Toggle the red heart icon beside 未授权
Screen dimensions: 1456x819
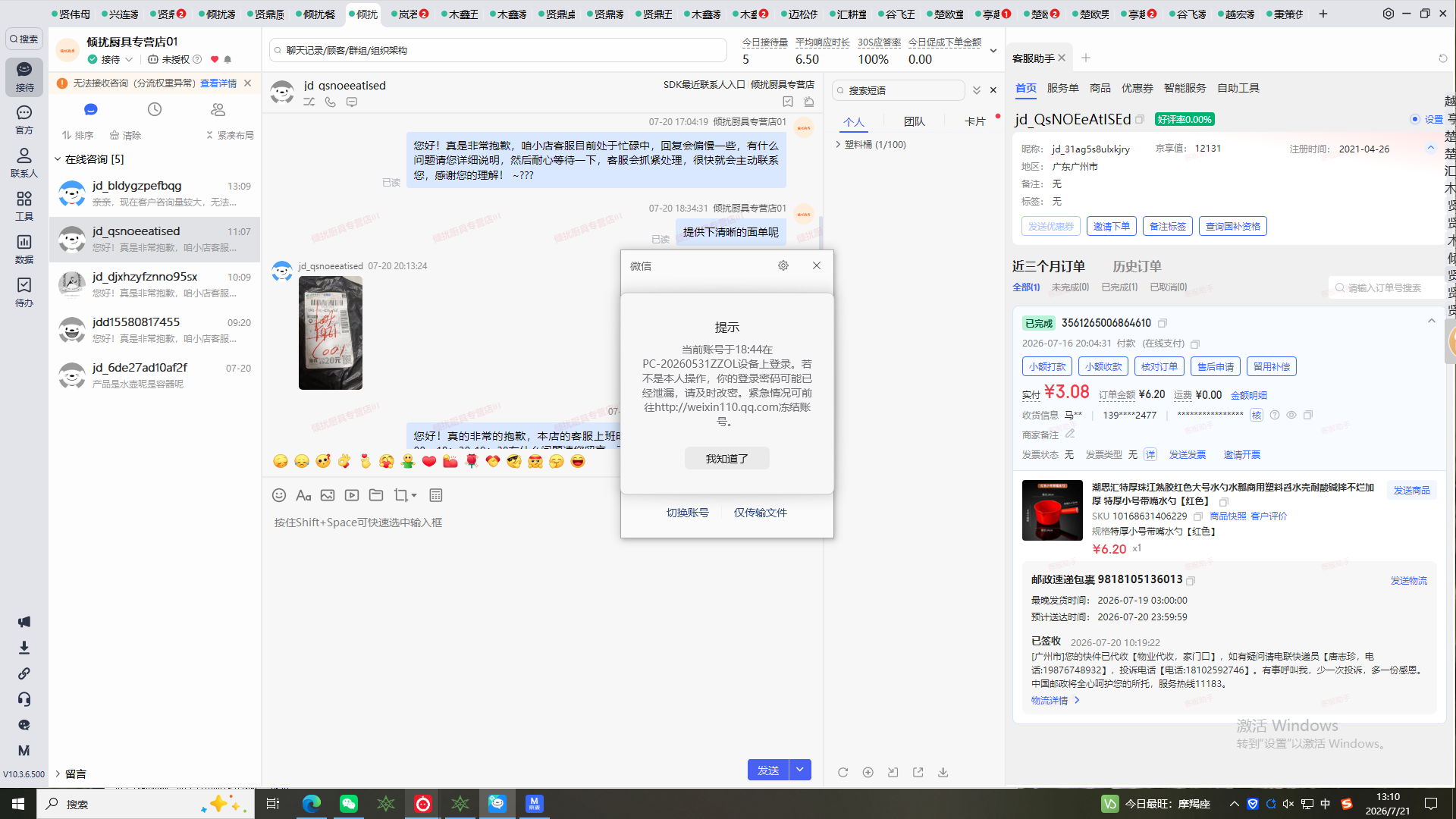pyautogui.click(x=215, y=59)
